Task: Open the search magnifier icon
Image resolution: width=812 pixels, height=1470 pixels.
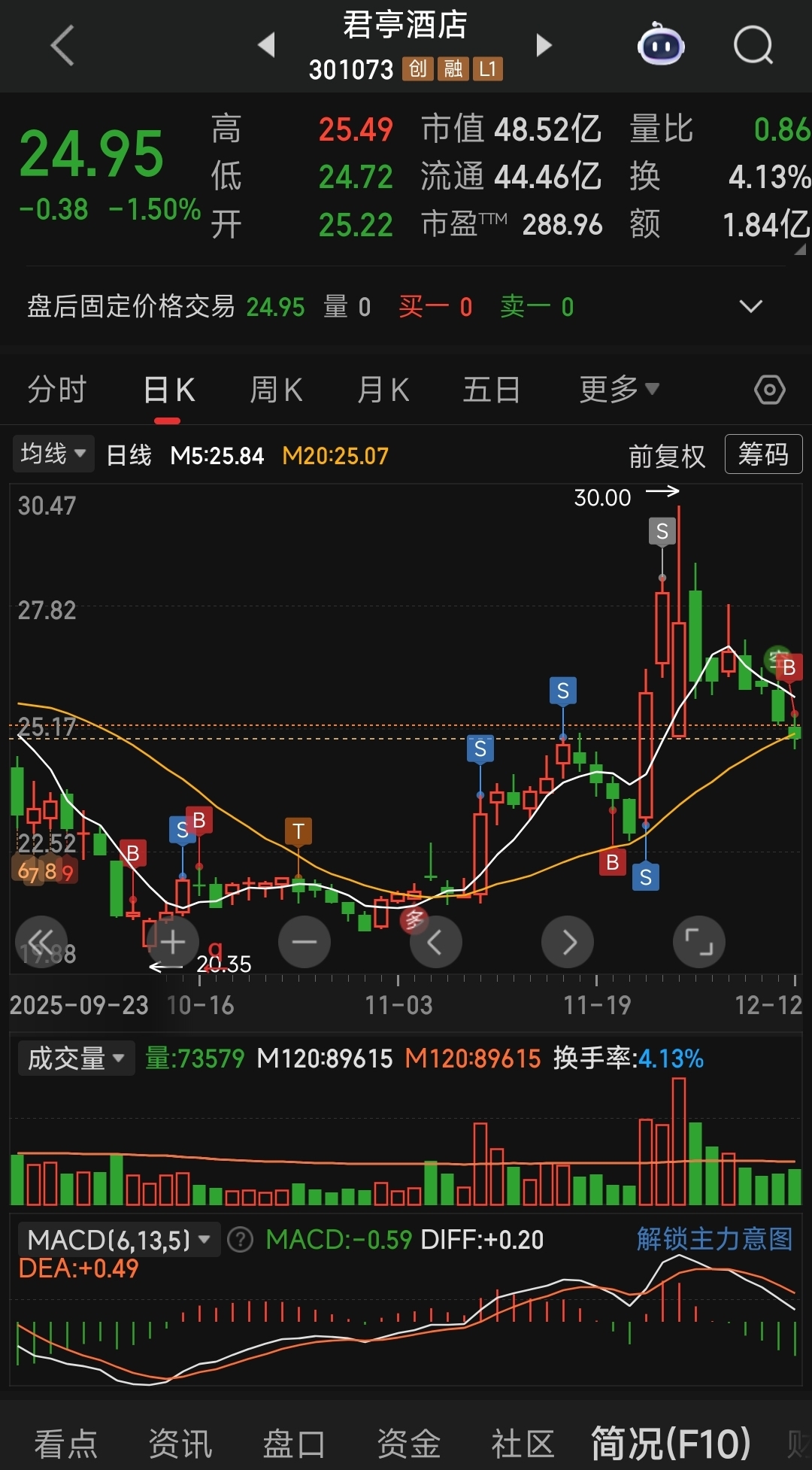Action: point(753,46)
